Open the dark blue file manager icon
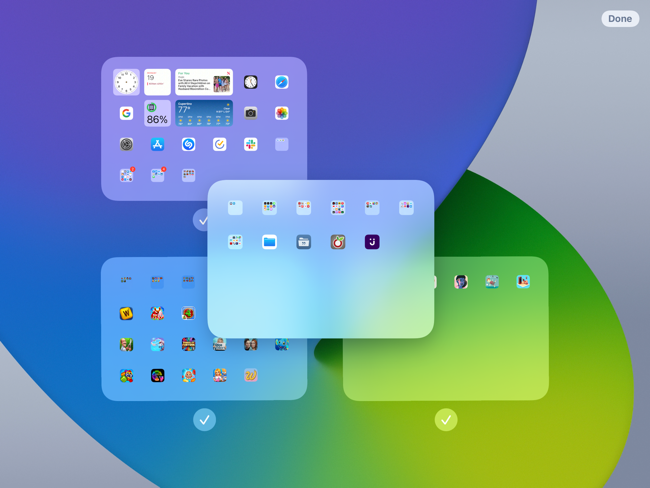Screen dimensions: 650x488 pos(303,242)
